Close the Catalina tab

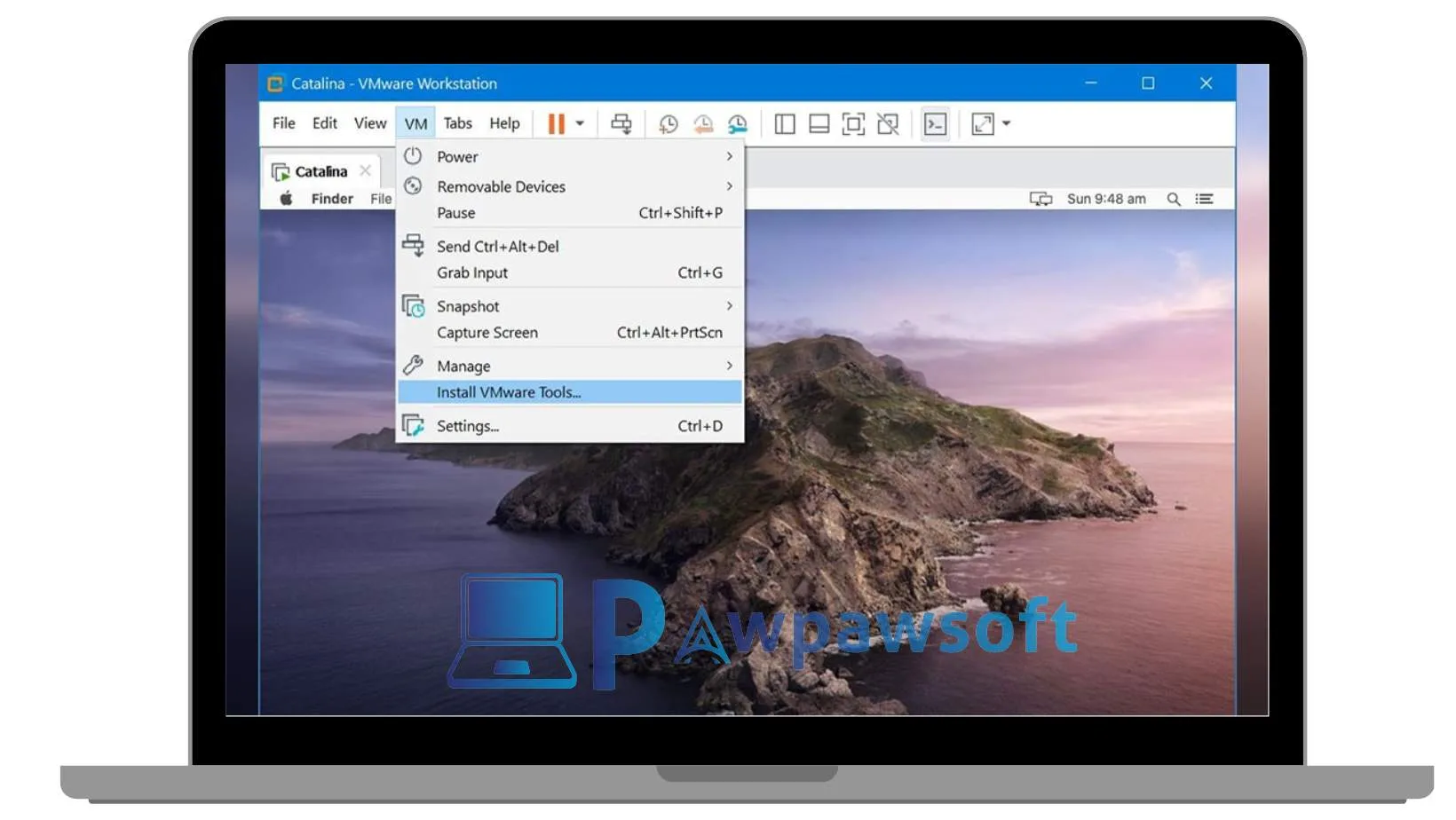tap(365, 170)
